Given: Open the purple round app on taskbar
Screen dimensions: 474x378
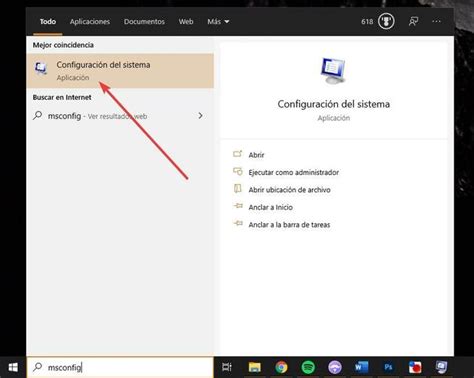Looking at the screenshot, I should click(335, 367).
